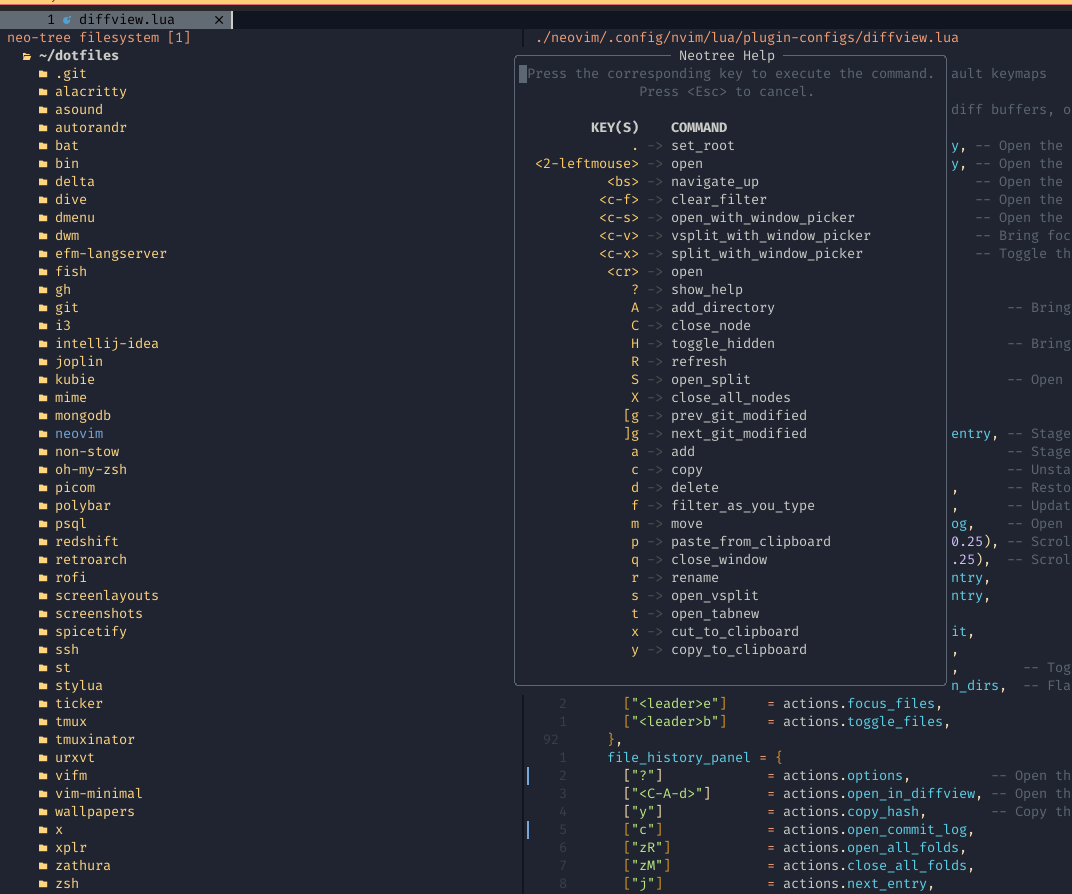Click the paste_from_clipboard help entry
The height and width of the screenshot is (894, 1072).
[x=751, y=541]
